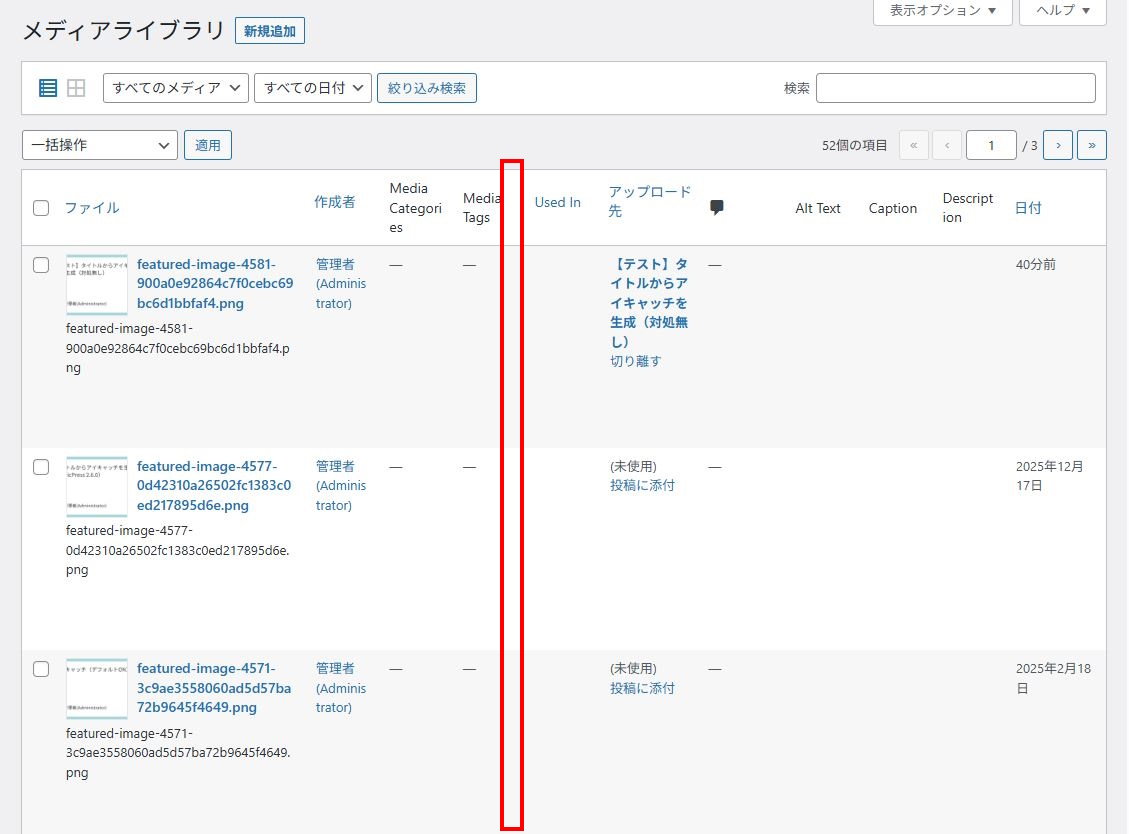Check the featured-image-4581 row checkbox
The width and height of the screenshot is (1129, 834).
point(41,265)
